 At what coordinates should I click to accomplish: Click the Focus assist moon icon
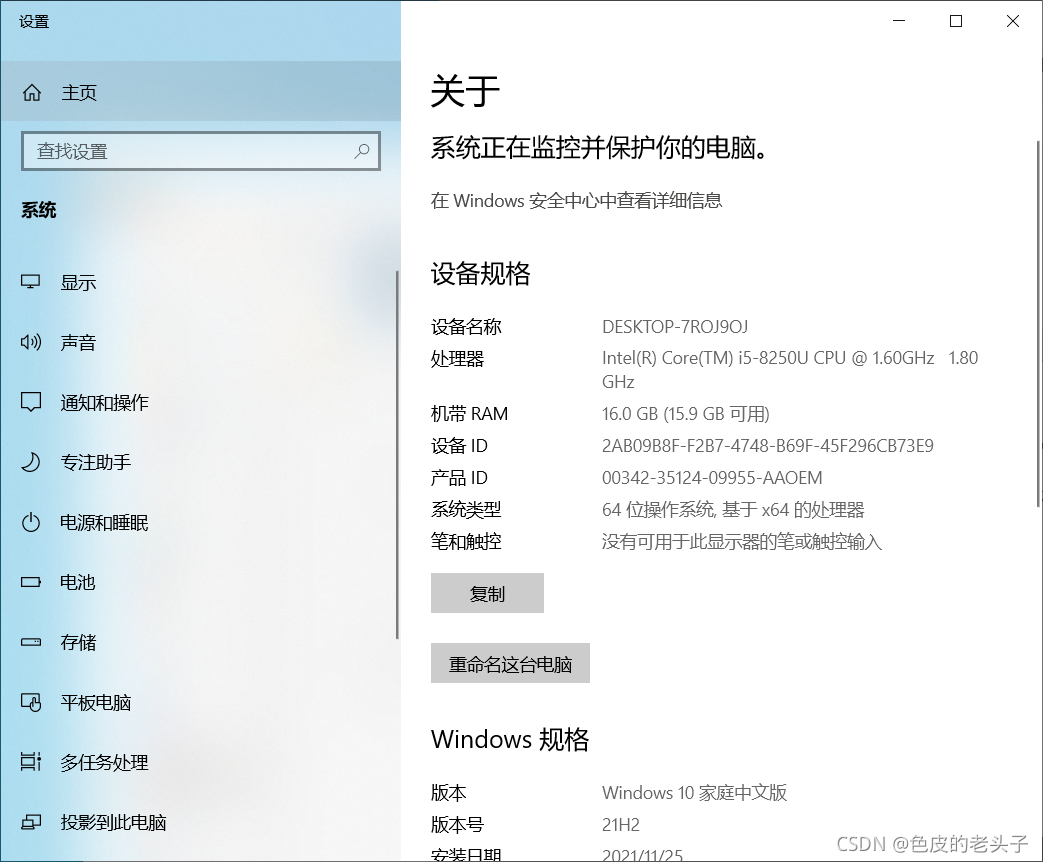pos(31,462)
